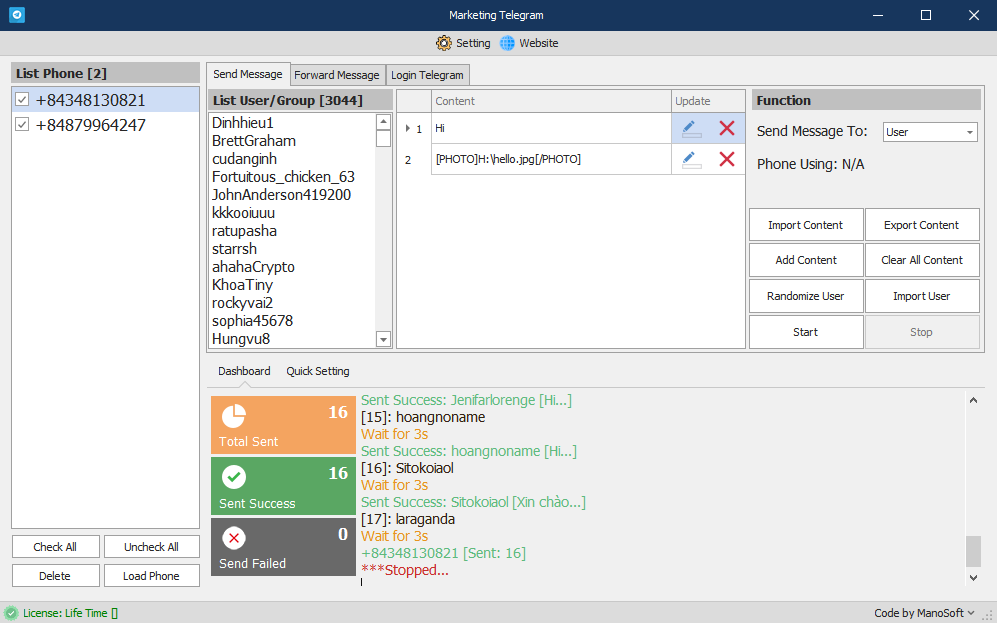Click the user list scroll down arrow
The image size is (997, 623).
(383, 340)
